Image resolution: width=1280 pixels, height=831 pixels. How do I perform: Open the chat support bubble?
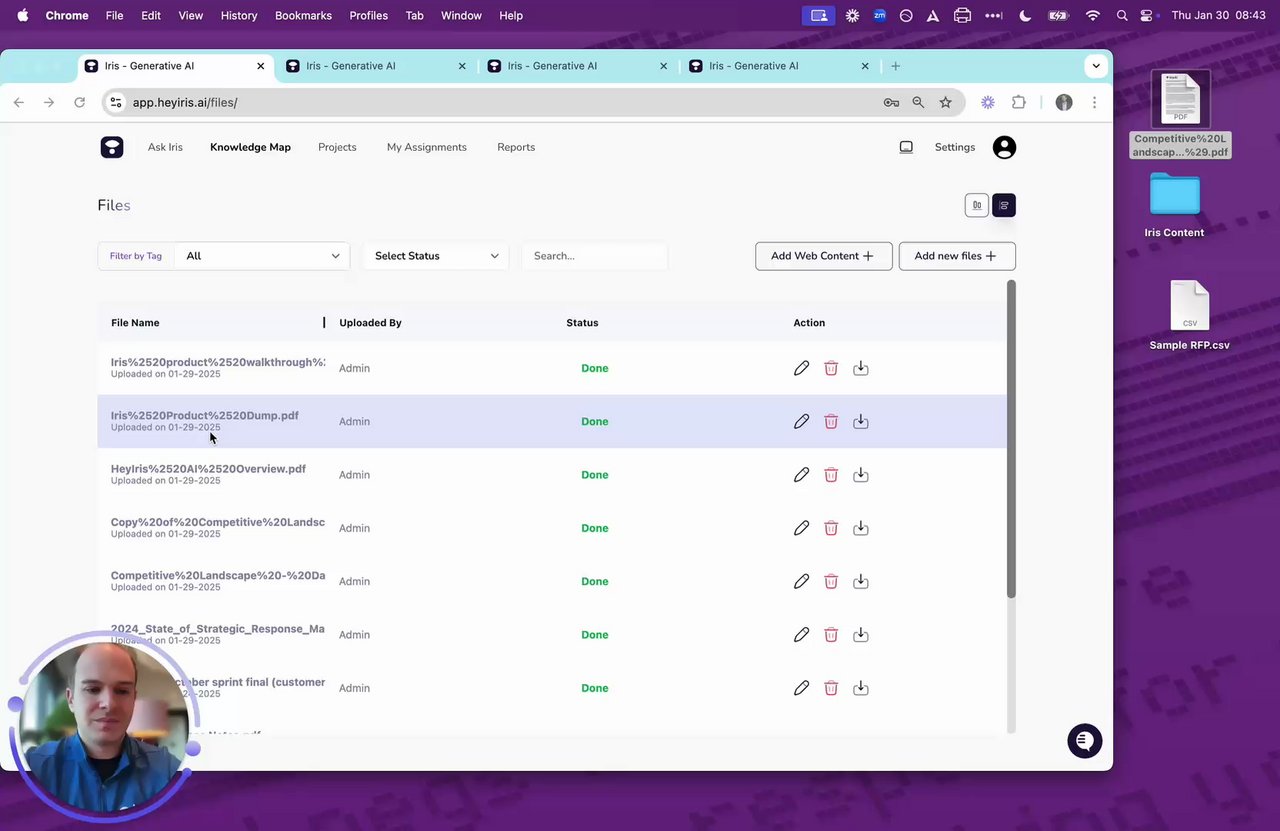point(1084,741)
